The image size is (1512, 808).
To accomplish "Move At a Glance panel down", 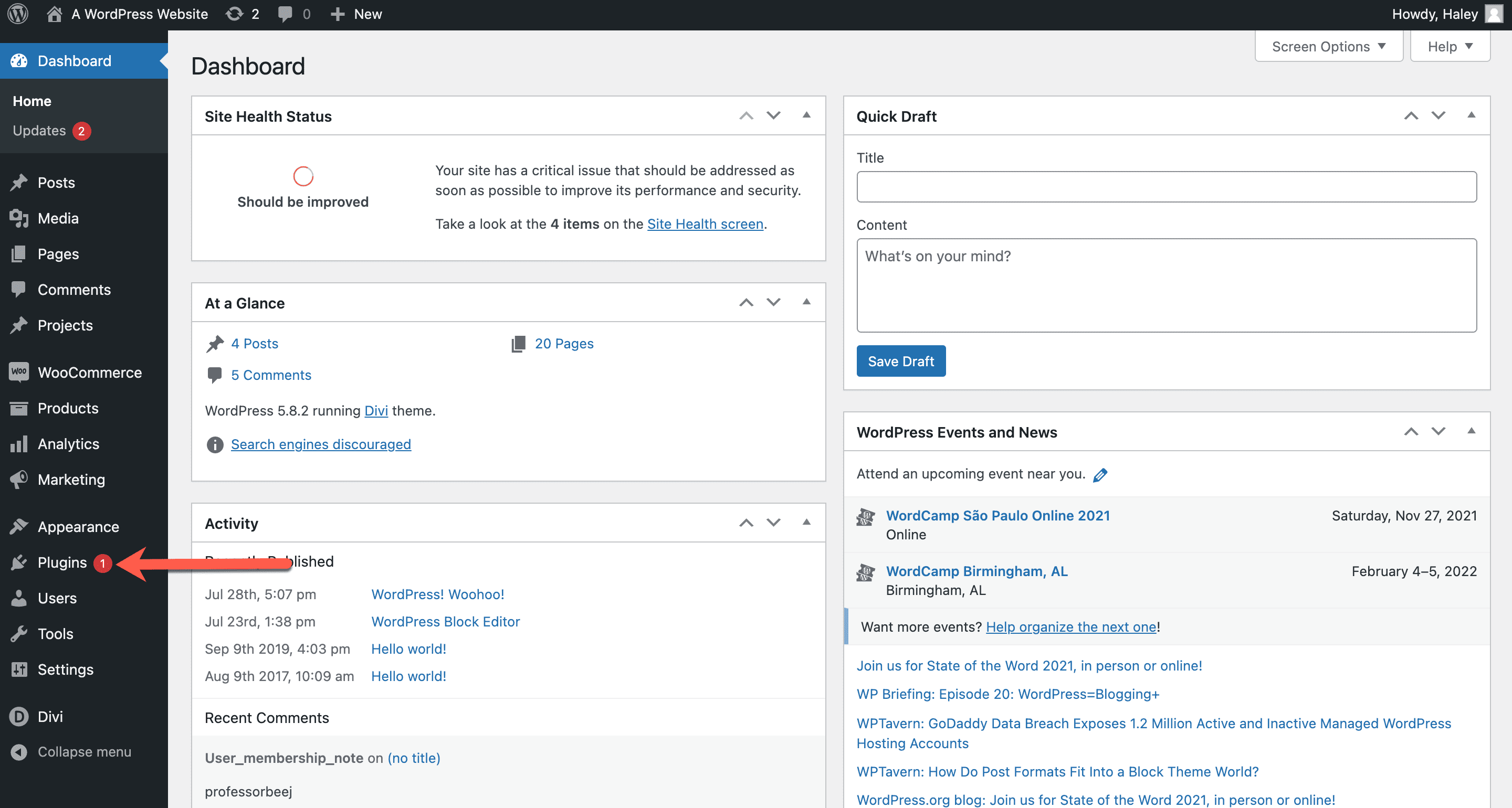I will coord(774,302).
